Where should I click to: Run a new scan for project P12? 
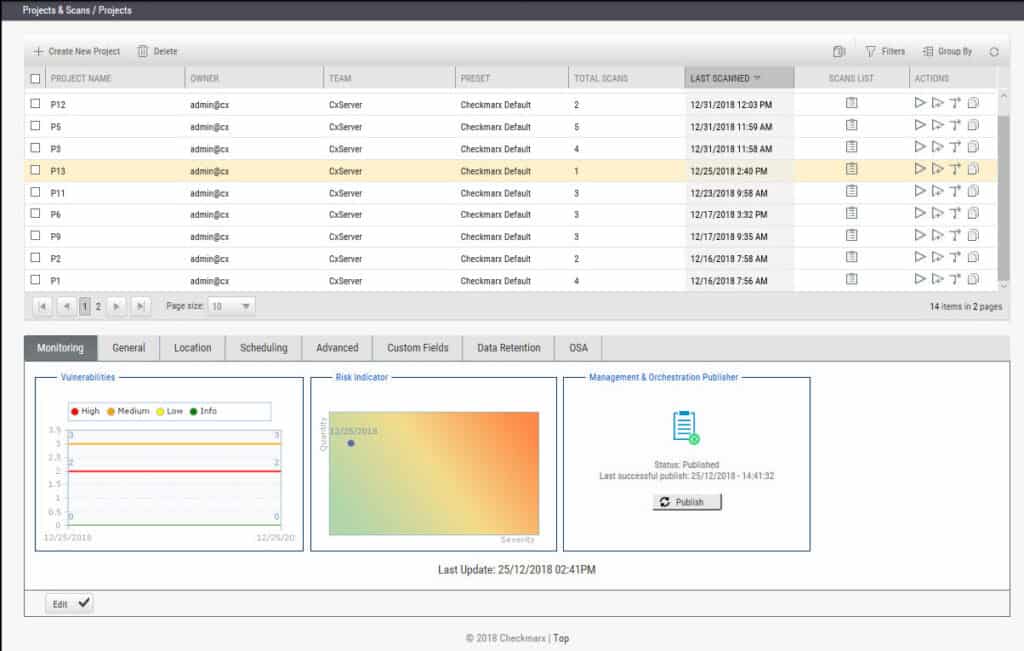pos(920,102)
